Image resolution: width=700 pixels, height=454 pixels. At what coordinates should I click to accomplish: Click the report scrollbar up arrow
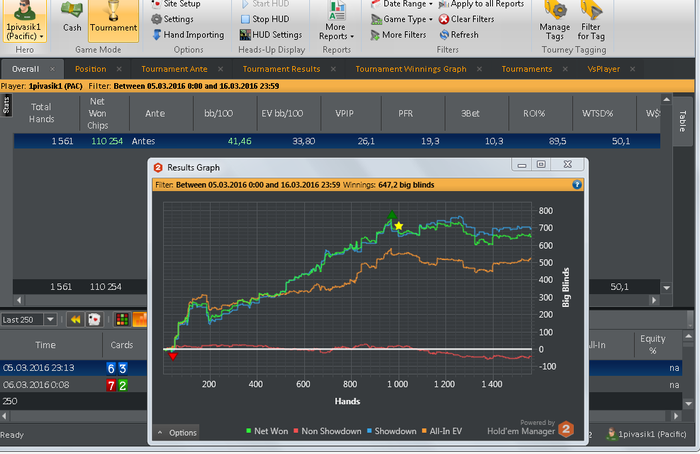point(667,100)
